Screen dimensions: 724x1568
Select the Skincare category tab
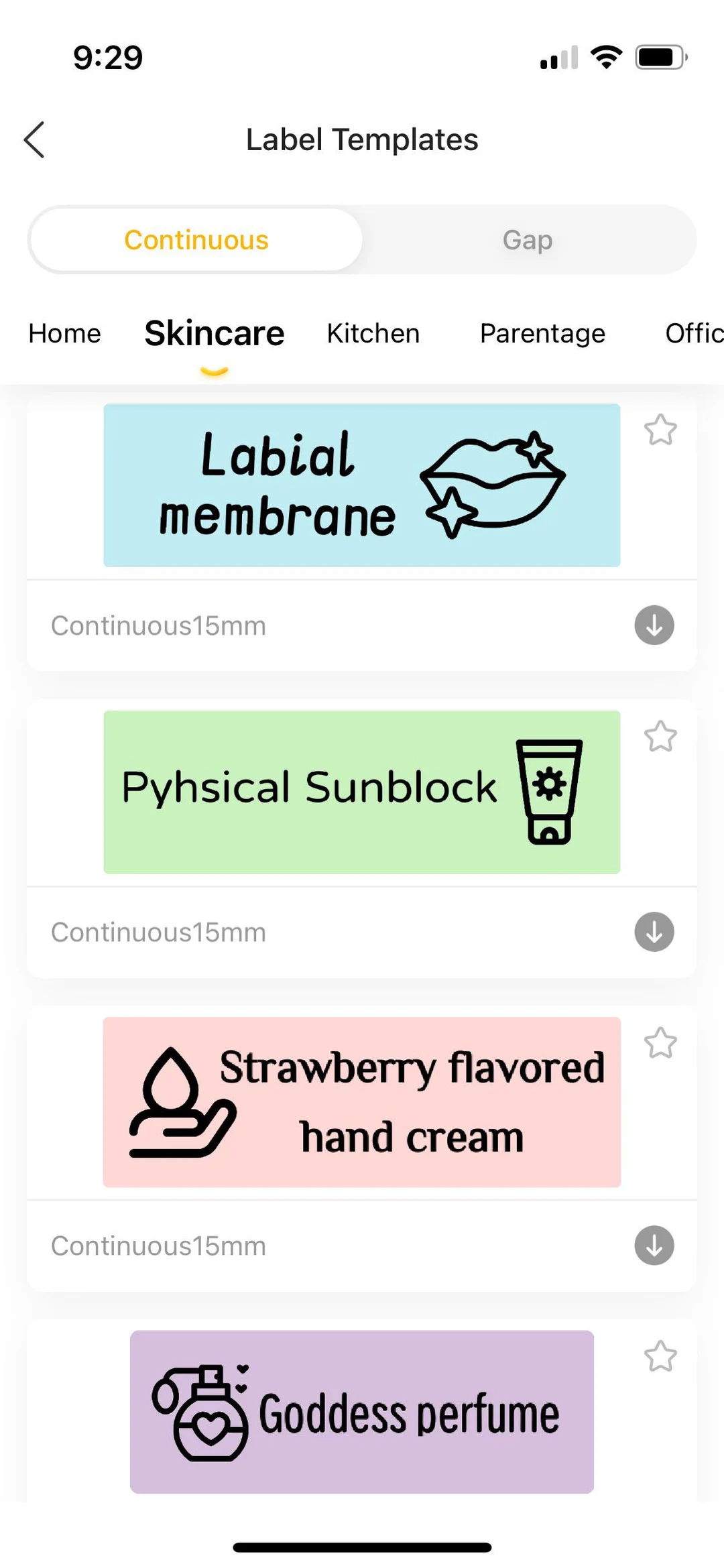pos(215,333)
